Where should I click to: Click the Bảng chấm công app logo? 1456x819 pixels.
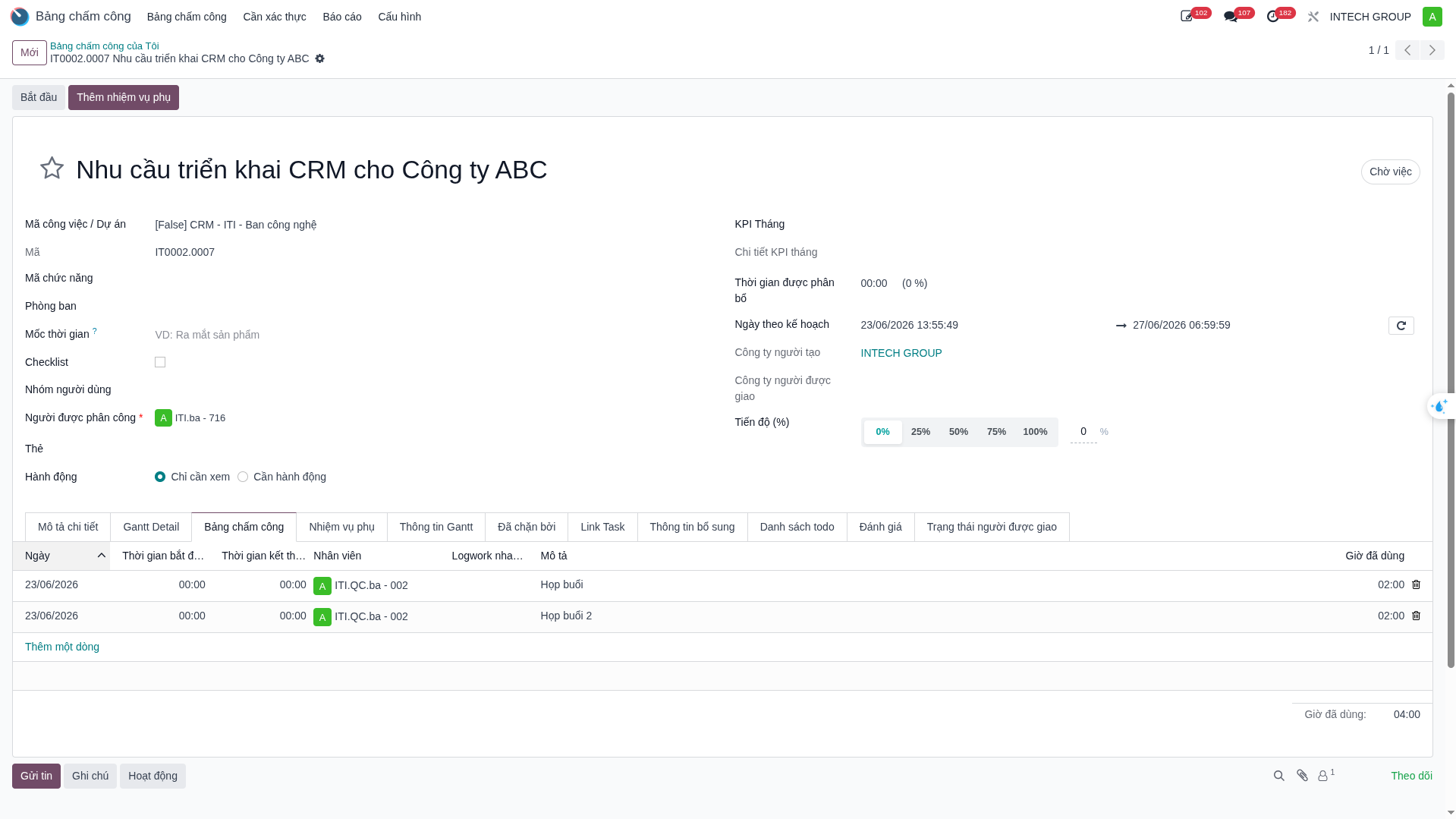pos(20,17)
